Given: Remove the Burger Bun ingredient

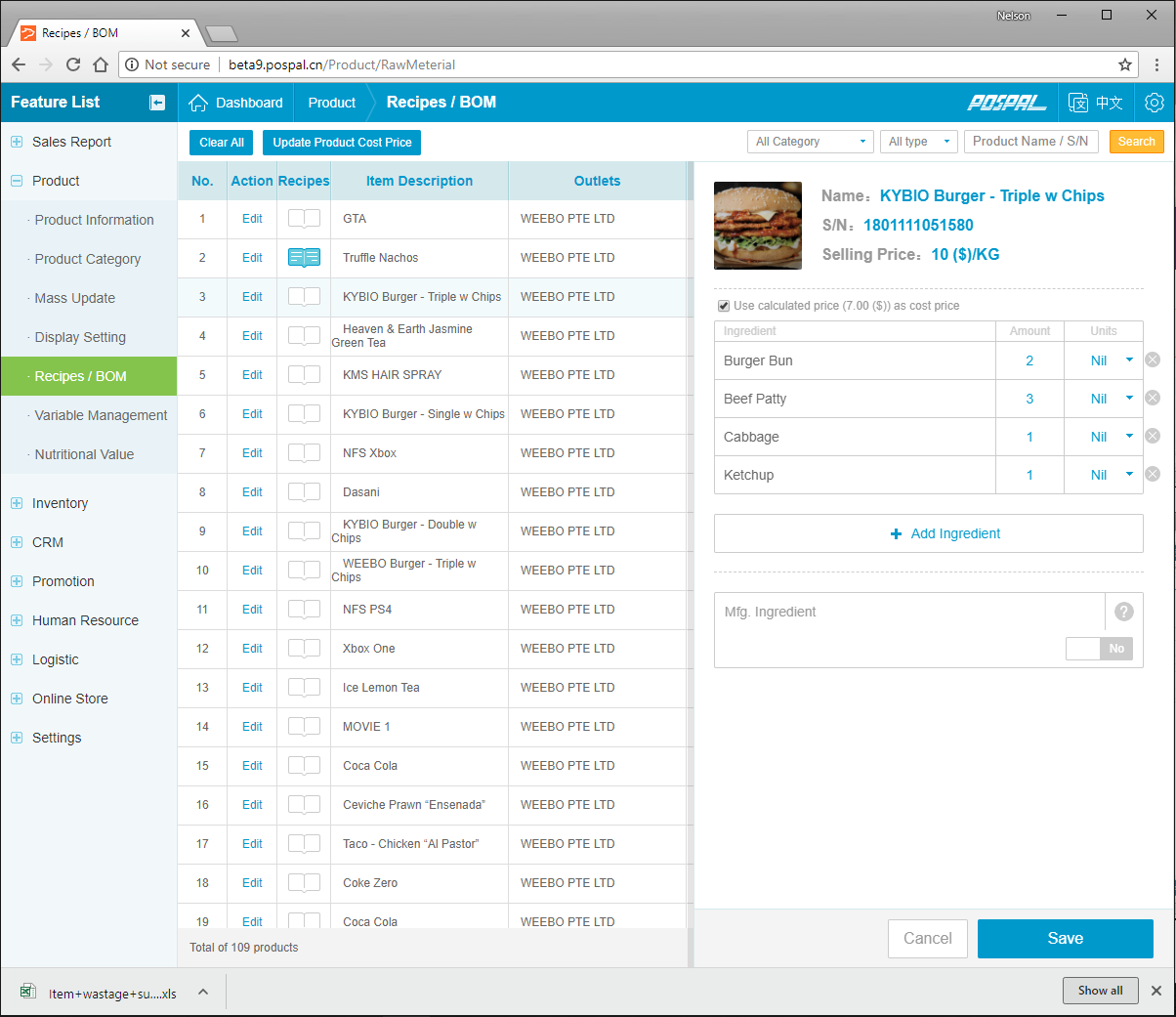Looking at the screenshot, I should tap(1153, 360).
